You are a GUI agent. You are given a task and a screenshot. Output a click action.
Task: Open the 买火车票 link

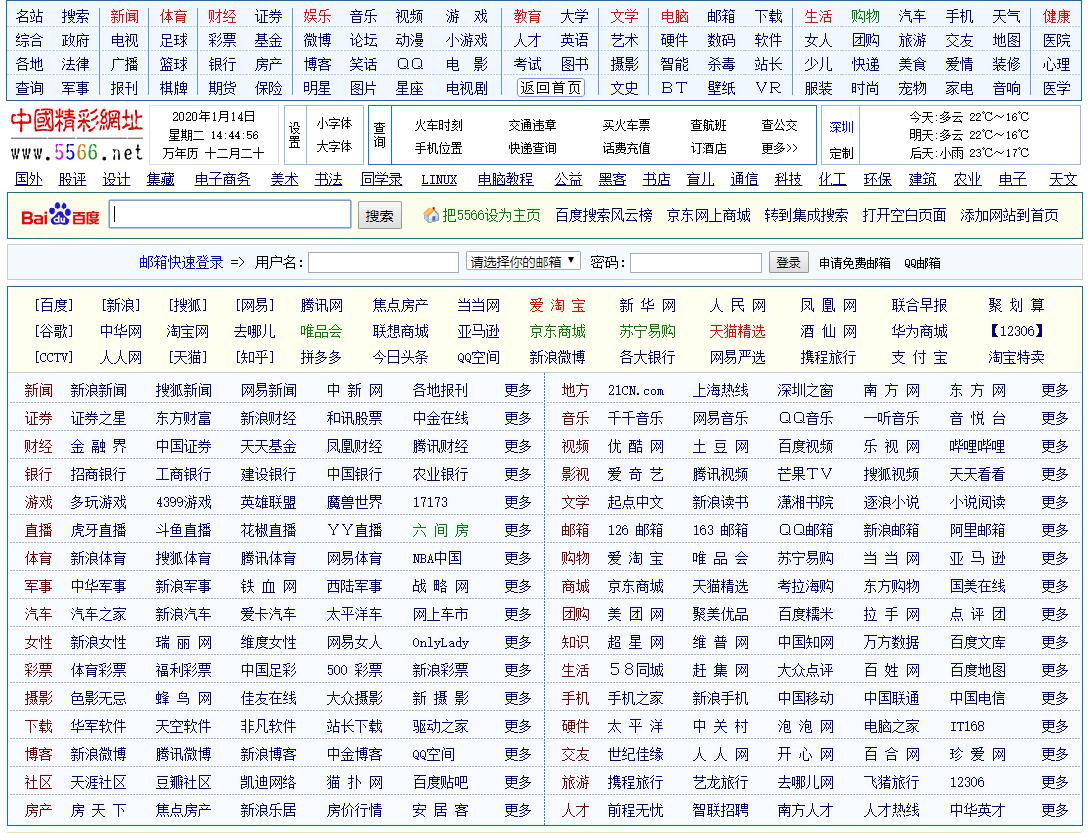pyautogui.click(x=626, y=125)
